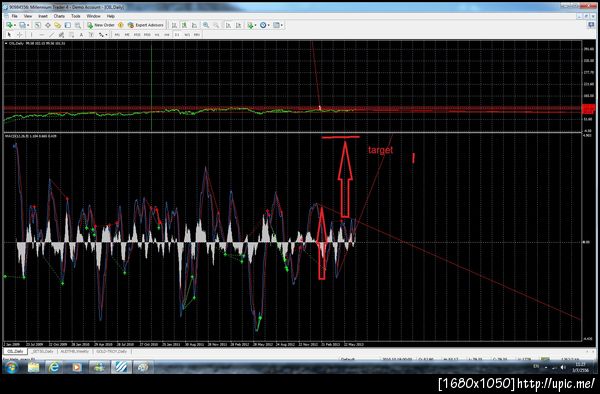Select the Text Label tool

pyautogui.click(x=91, y=35)
